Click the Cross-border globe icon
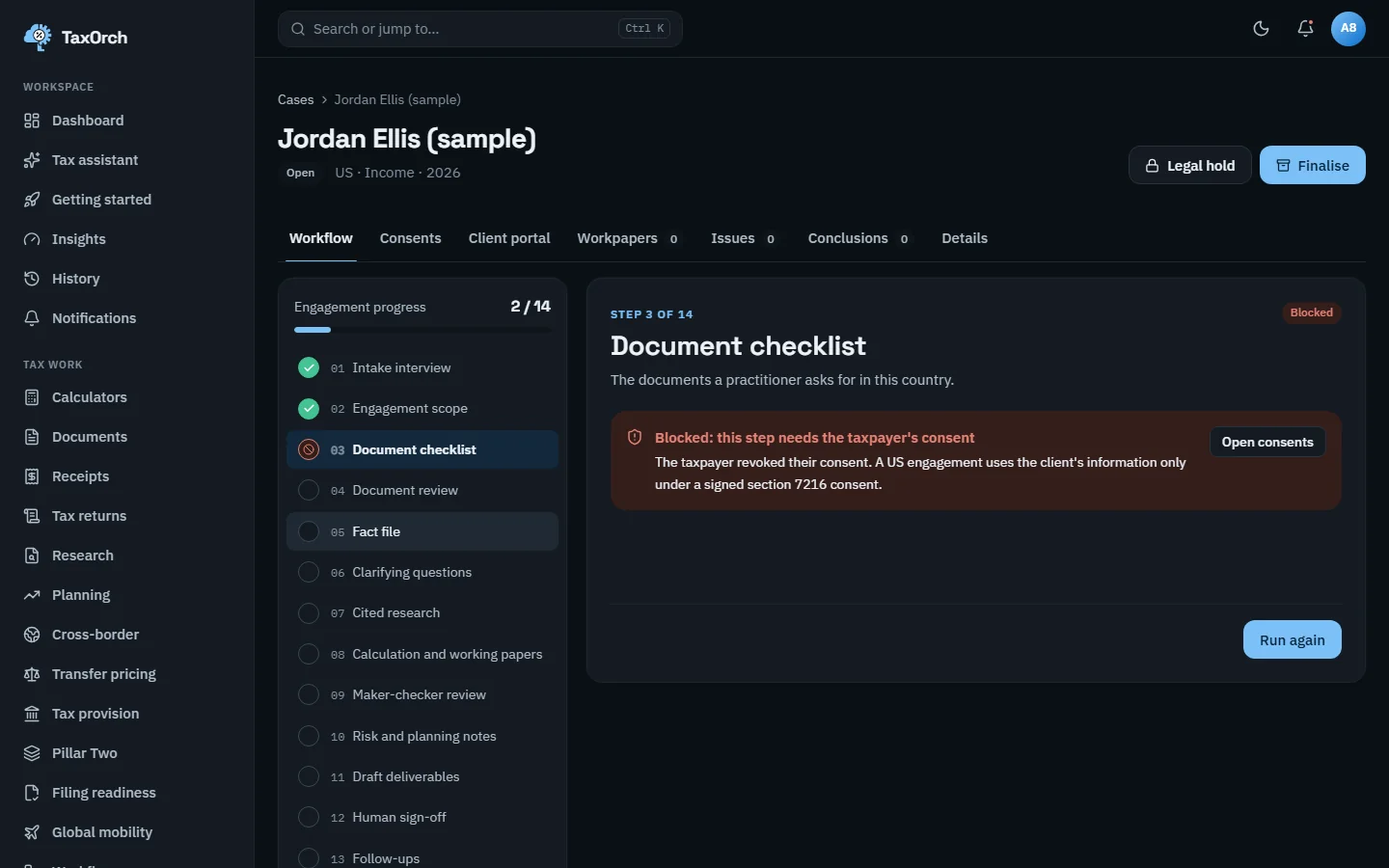 point(32,635)
